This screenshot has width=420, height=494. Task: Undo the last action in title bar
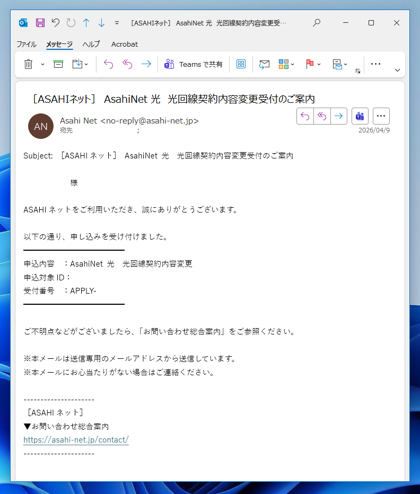[x=56, y=23]
